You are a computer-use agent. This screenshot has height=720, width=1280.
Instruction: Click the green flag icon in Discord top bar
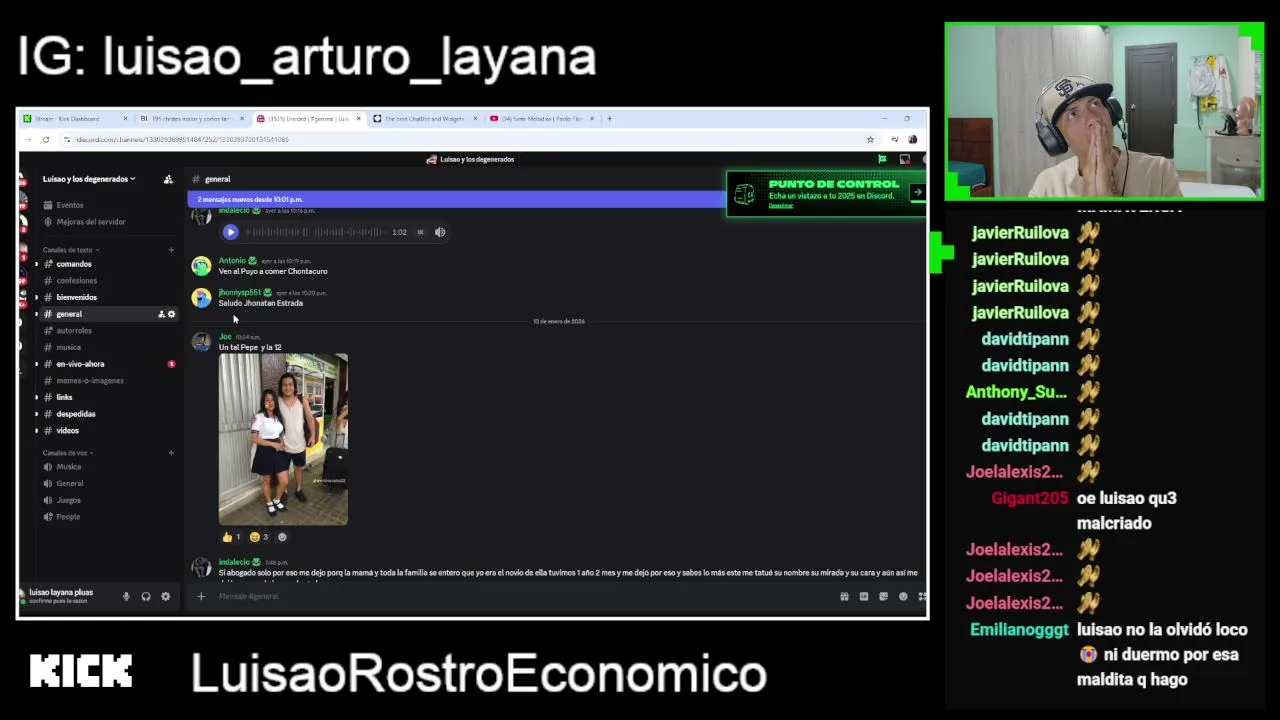(x=882, y=159)
